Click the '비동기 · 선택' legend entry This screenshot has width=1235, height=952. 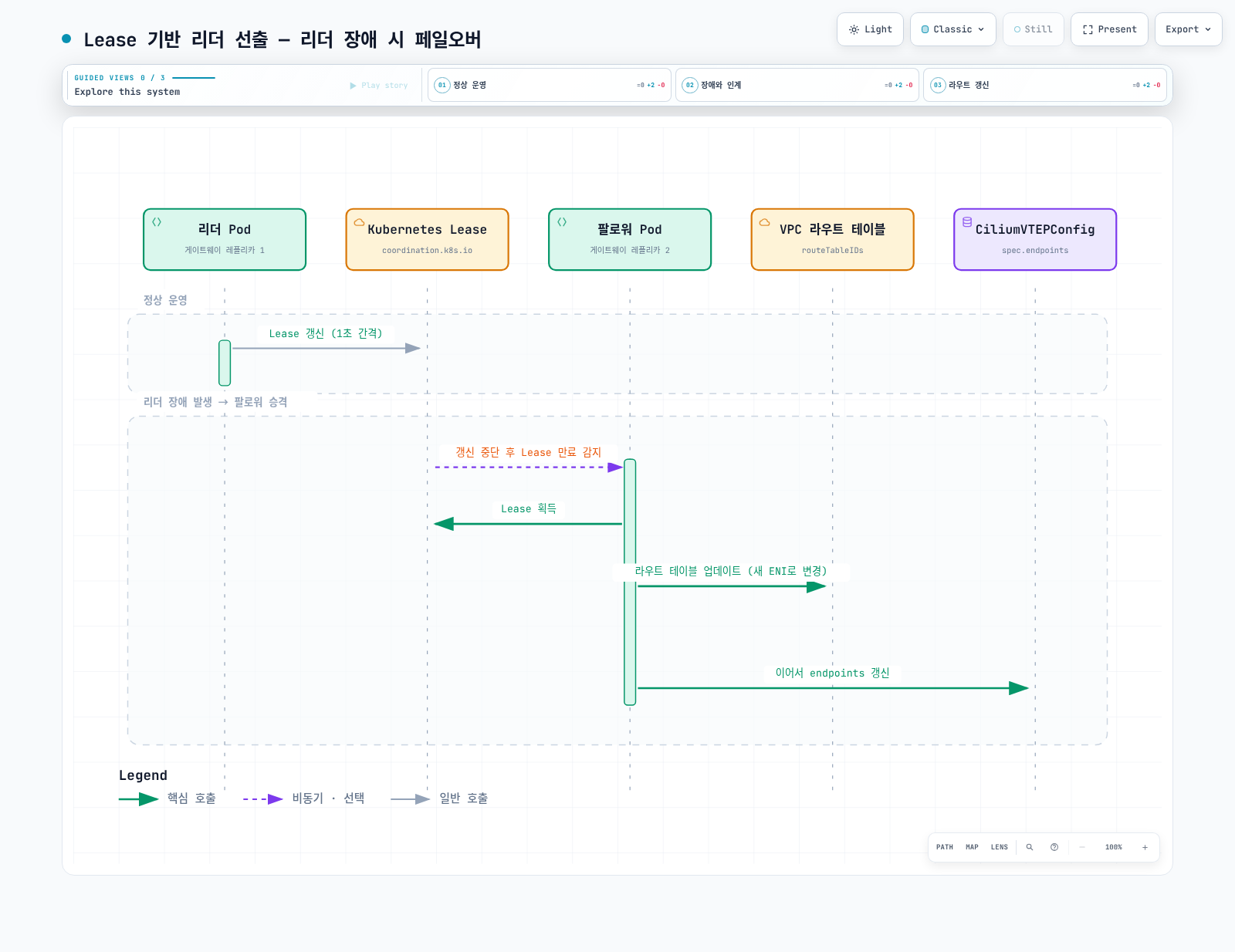(304, 798)
